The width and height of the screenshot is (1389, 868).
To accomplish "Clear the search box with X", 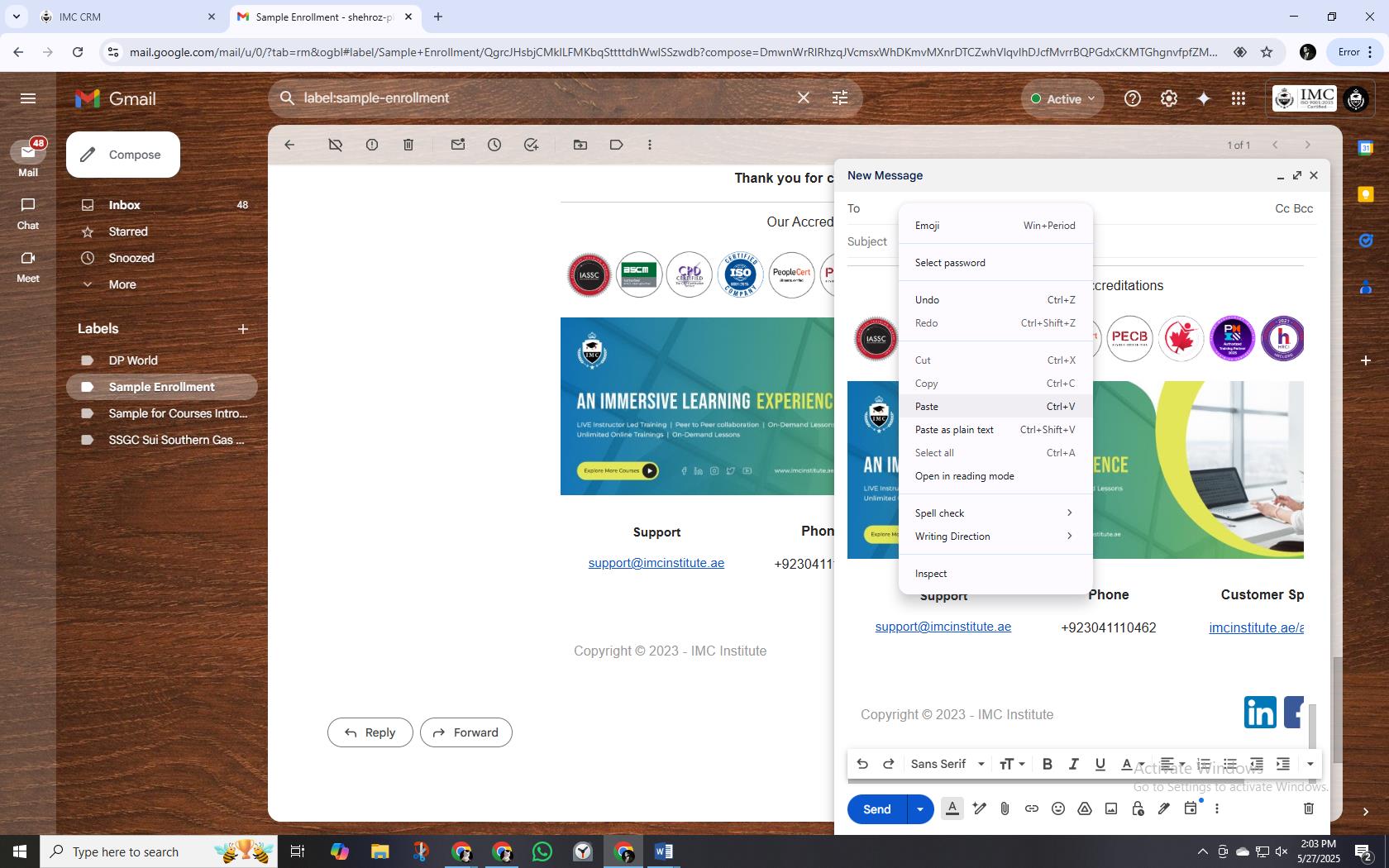I will coord(804,98).
